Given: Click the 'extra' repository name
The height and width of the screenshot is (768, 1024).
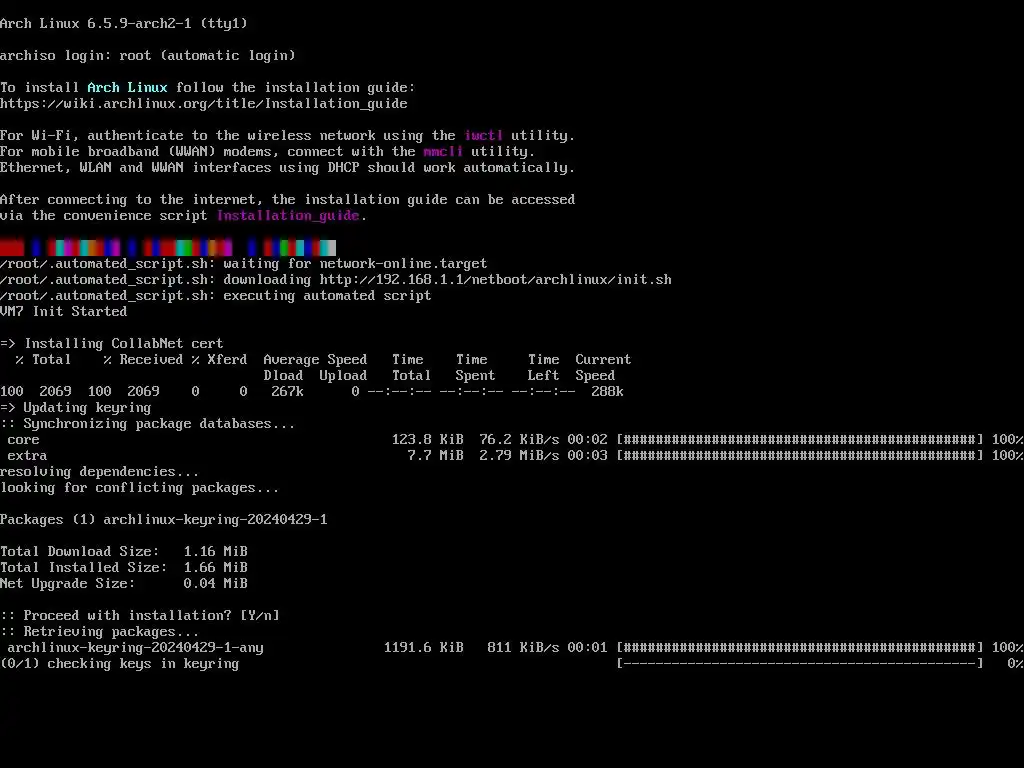Looking at the screenshot, I should (x=27, y=455).
